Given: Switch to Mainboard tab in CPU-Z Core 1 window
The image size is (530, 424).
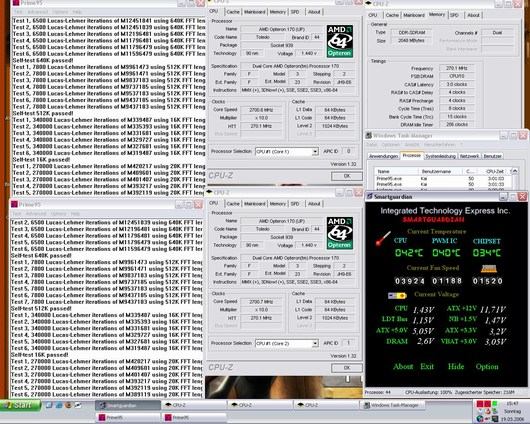Looking at the screenshot, I should [x=255, y=12].
